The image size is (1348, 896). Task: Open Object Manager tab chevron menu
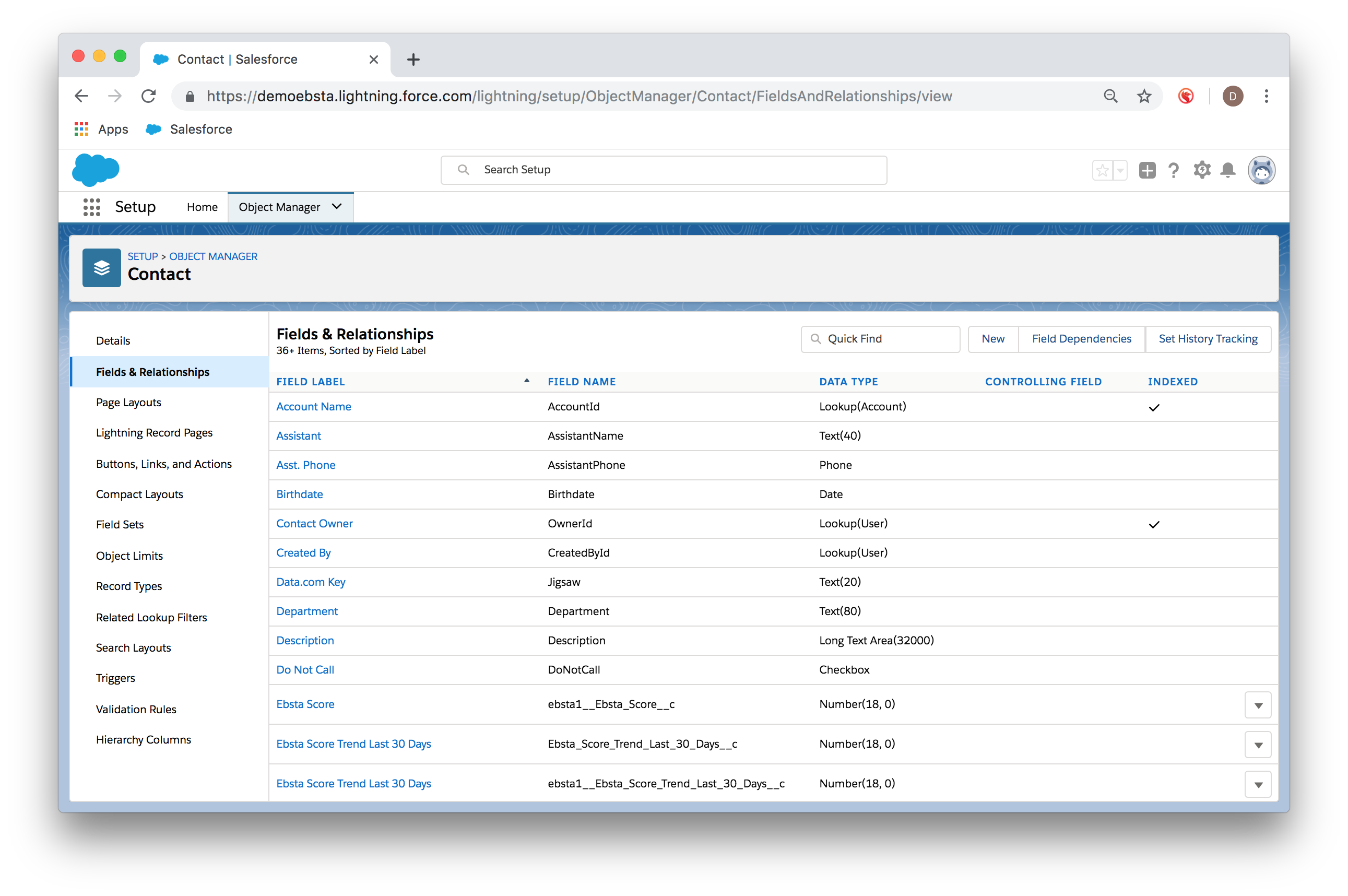pyautogui.click(x=337, y=207)
